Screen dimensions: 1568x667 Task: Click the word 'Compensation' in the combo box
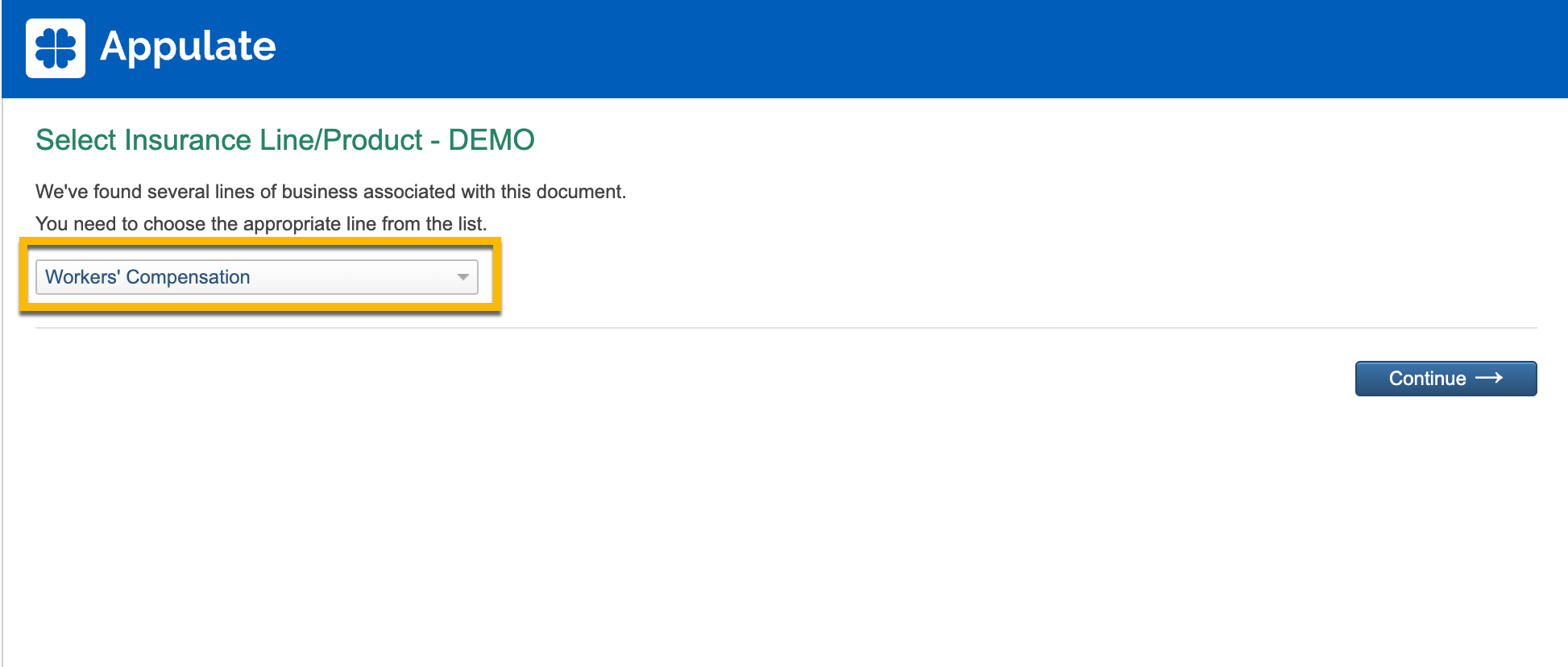[188, 277]
